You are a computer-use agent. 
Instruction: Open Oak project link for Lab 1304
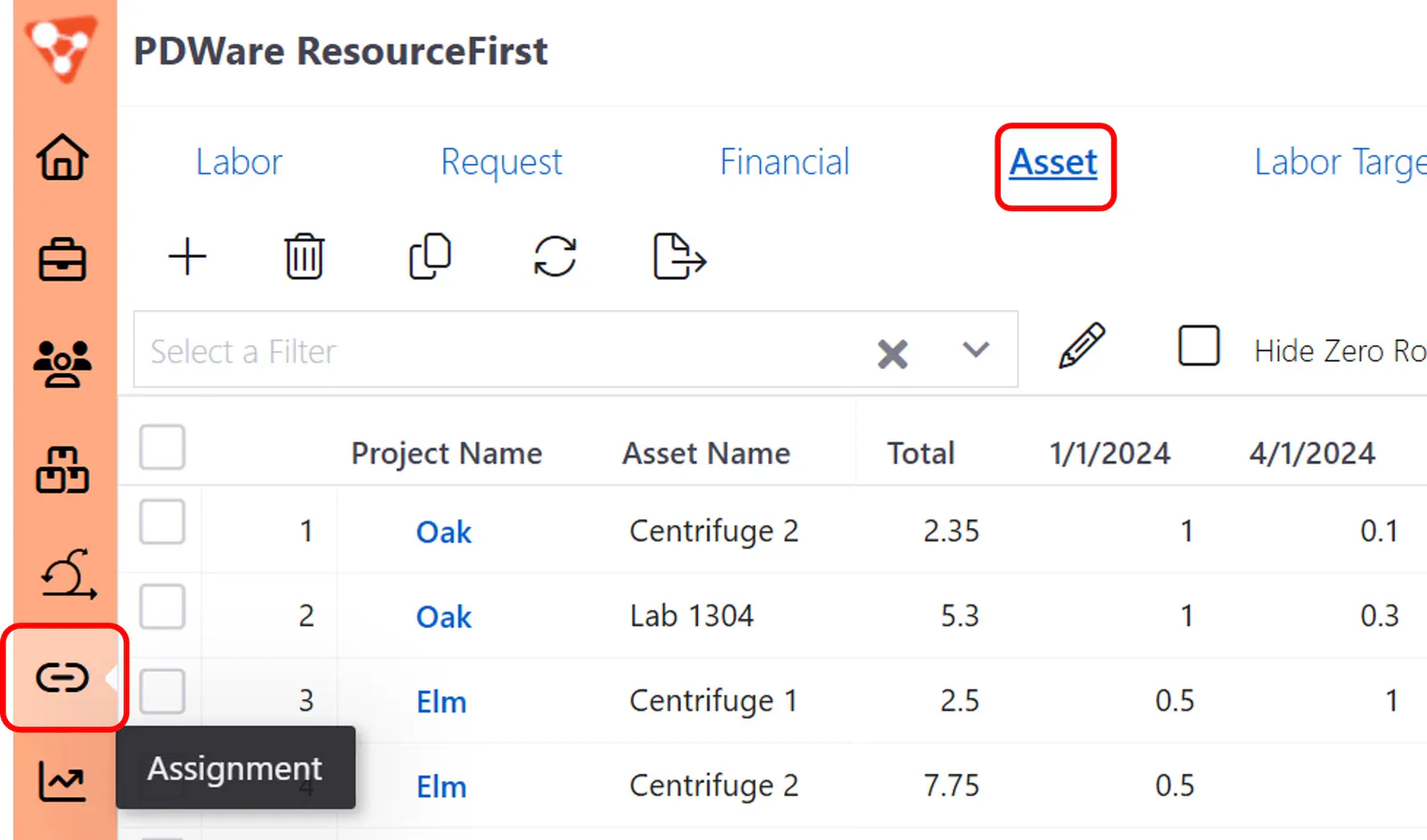pos(443,617)
